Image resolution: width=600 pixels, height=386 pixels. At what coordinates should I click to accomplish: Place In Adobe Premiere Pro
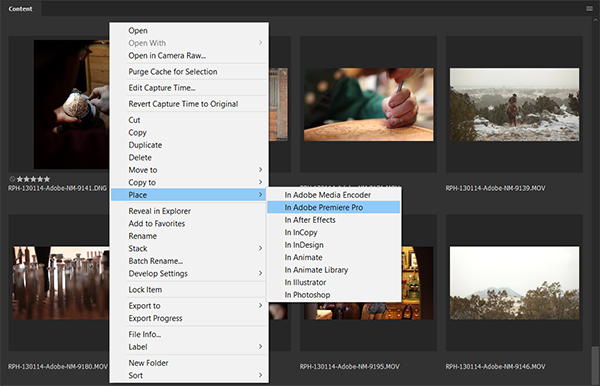pyautogui.click(x=334, y=207)
